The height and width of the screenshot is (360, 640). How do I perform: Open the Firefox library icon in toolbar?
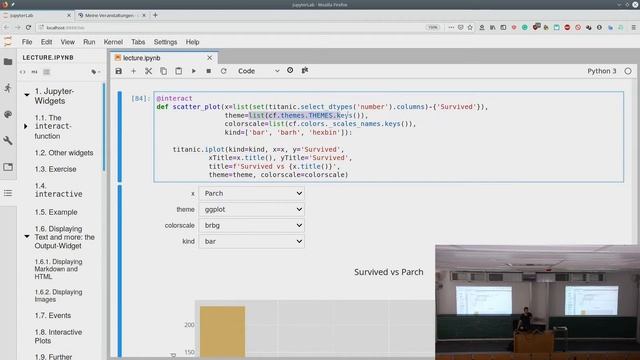point(493,27)
